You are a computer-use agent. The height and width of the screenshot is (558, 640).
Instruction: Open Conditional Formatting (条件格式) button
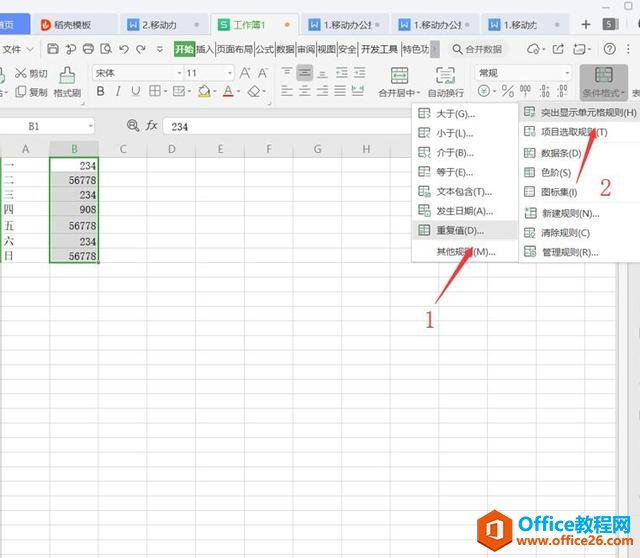(603, 82)
